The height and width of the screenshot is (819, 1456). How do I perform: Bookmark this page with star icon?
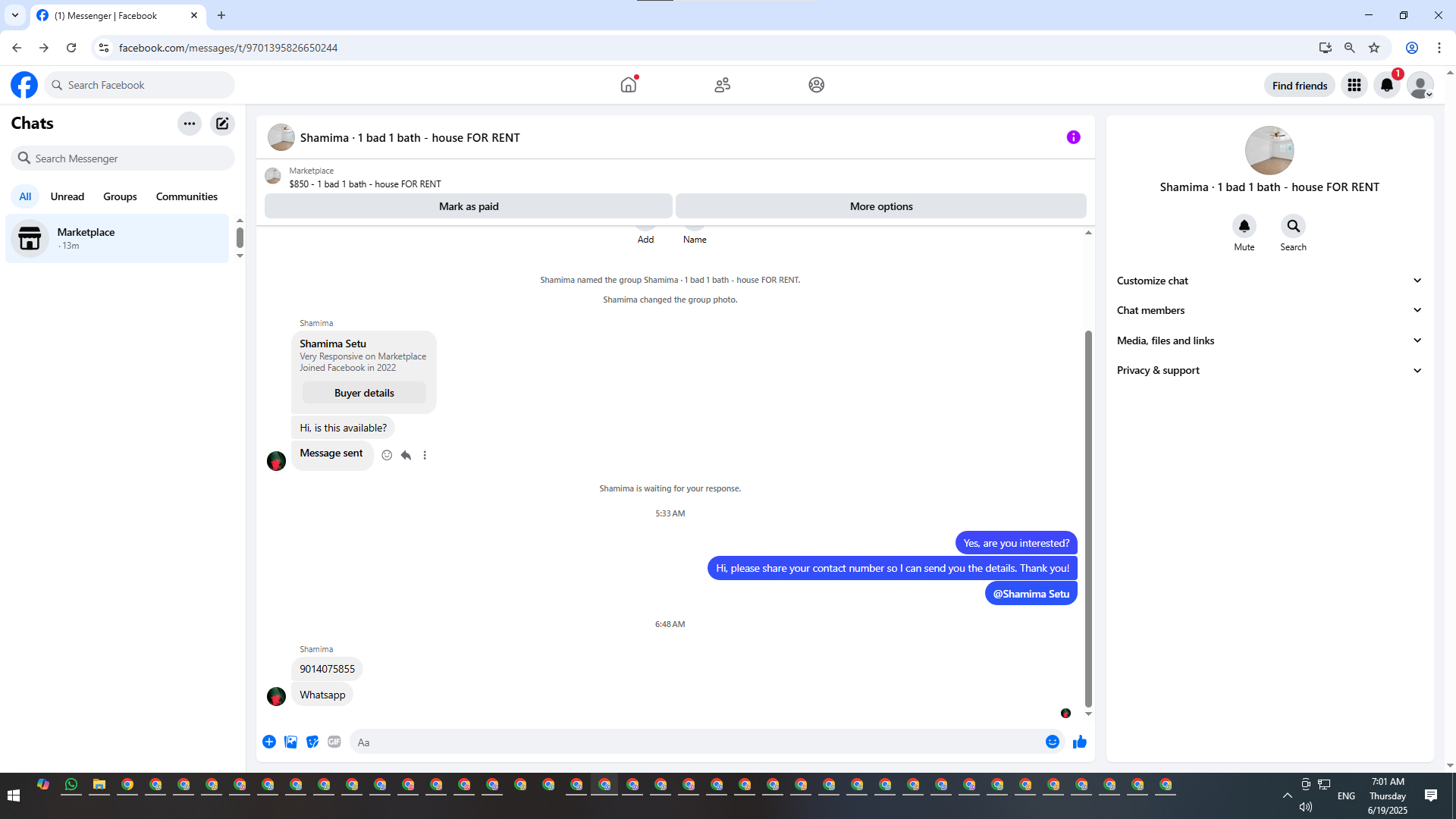(1374, 48)
